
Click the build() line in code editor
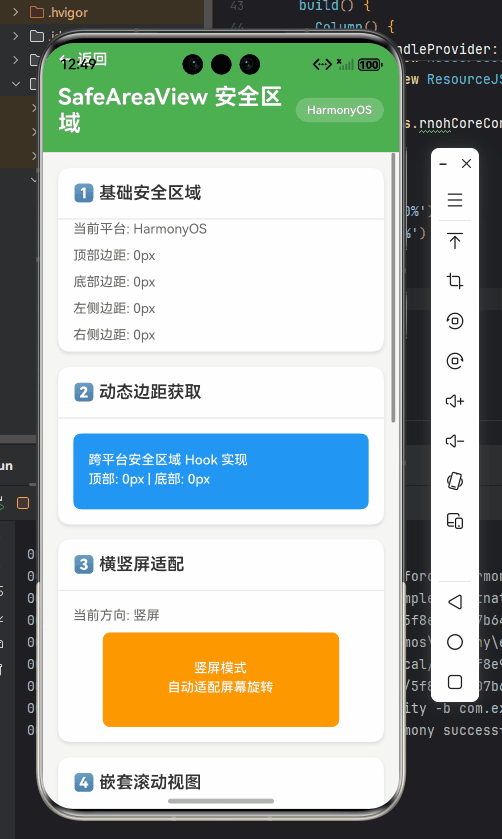pos(334,6)
